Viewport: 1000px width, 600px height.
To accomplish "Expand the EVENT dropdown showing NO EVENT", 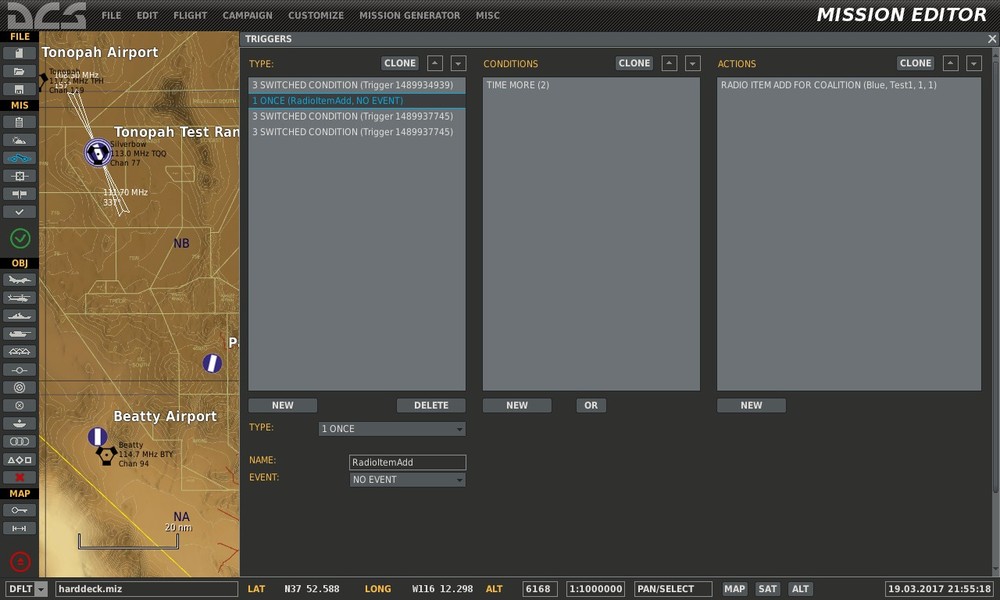I will tap(407, 480).
